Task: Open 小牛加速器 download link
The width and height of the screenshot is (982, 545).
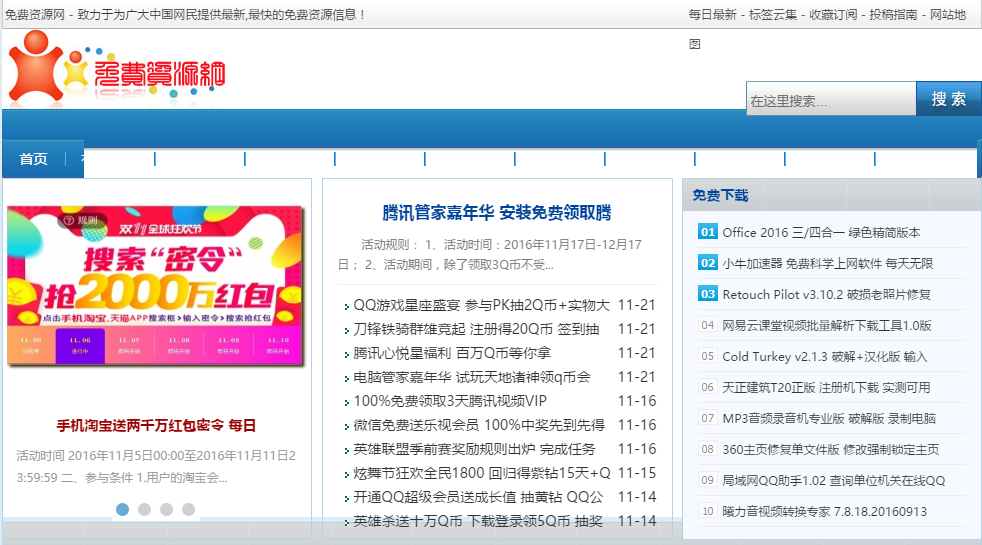Action: click(827, 263)
